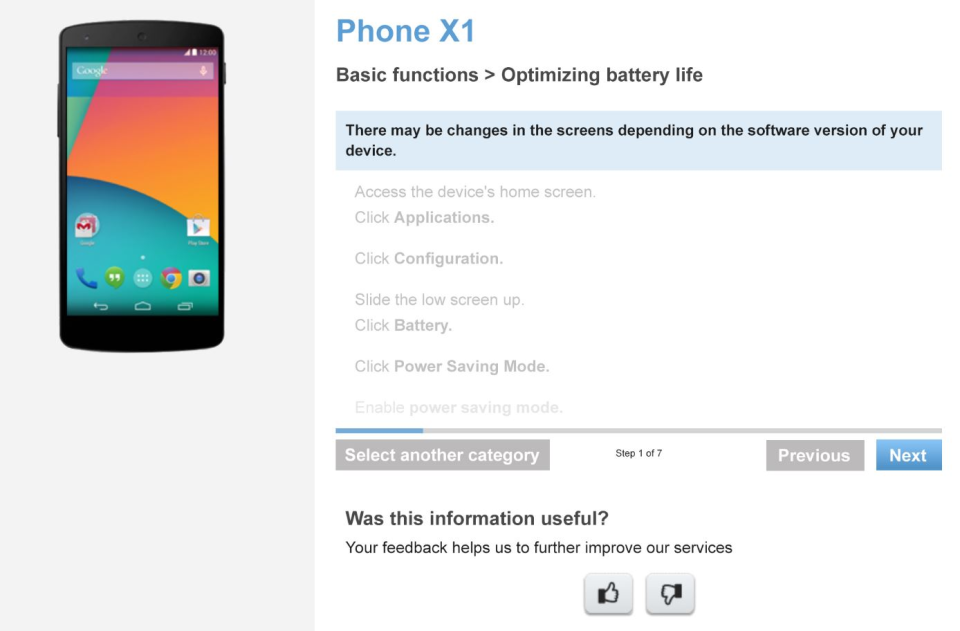The height and width of the screenshot is (631, 960).
Task: Tap the back navigation button on phone
Action: click(100, 306)
